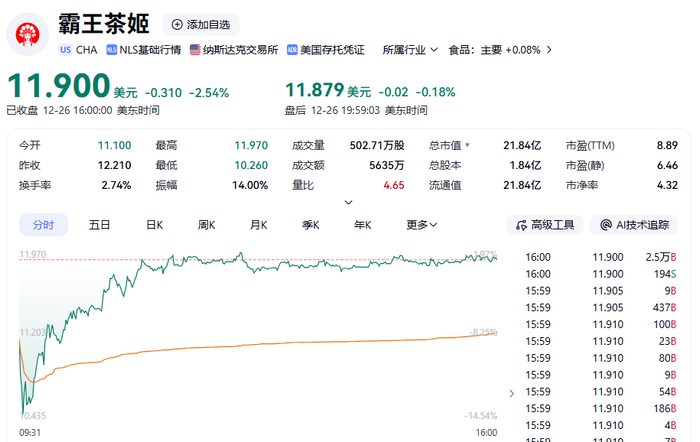Screen dimensions: 700x442
Task: Click the CHA ticker symbol
Action: click(x=86, y=50)
